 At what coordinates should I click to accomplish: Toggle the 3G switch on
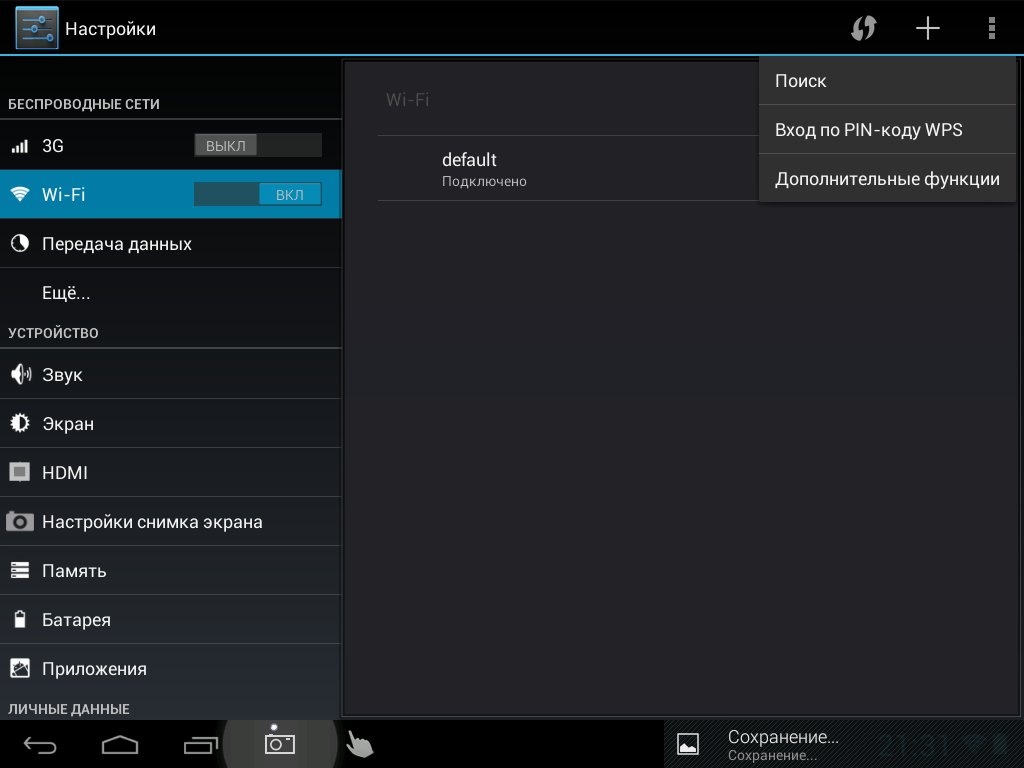click(257, 145)
